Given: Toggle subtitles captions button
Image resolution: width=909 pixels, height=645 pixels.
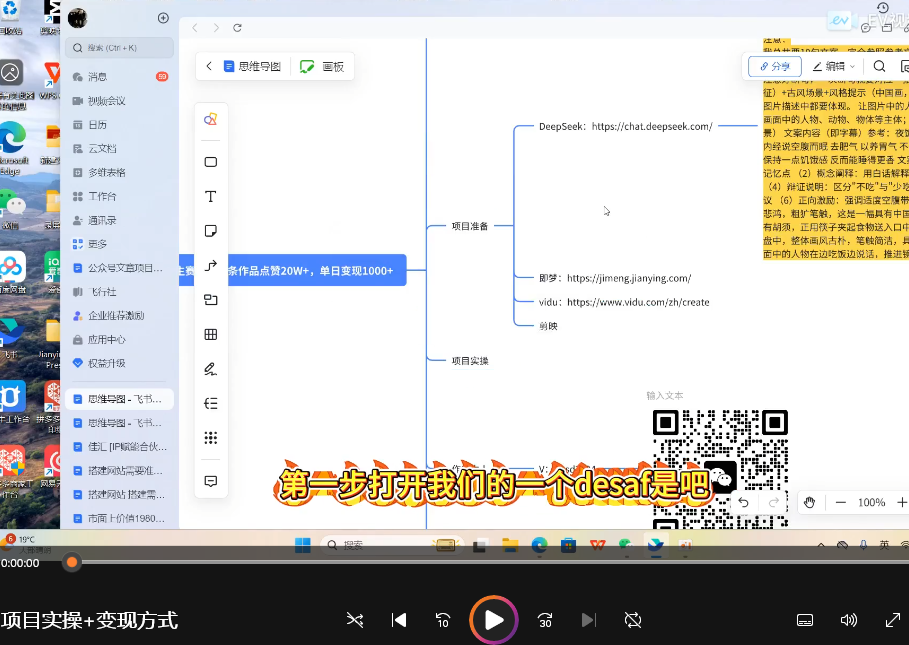Looking at the screenshot, I should [x=805, y=620].
